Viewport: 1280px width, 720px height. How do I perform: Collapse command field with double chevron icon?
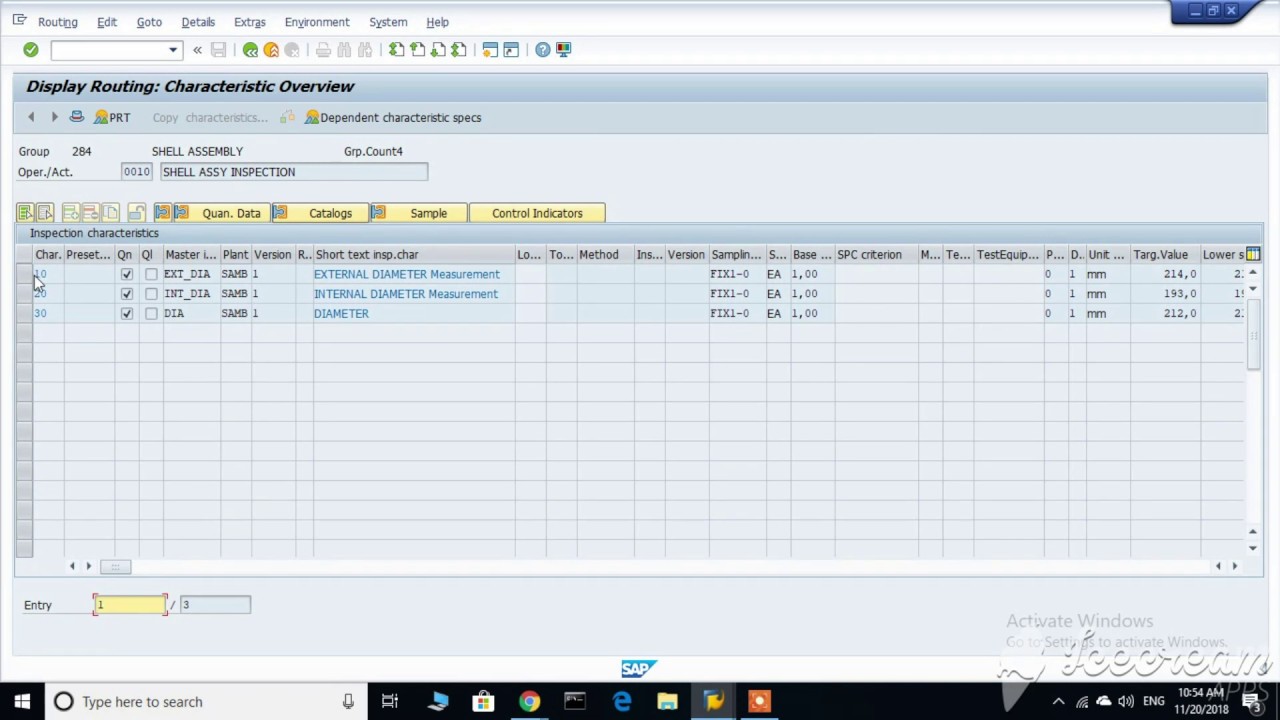(197, 50)
